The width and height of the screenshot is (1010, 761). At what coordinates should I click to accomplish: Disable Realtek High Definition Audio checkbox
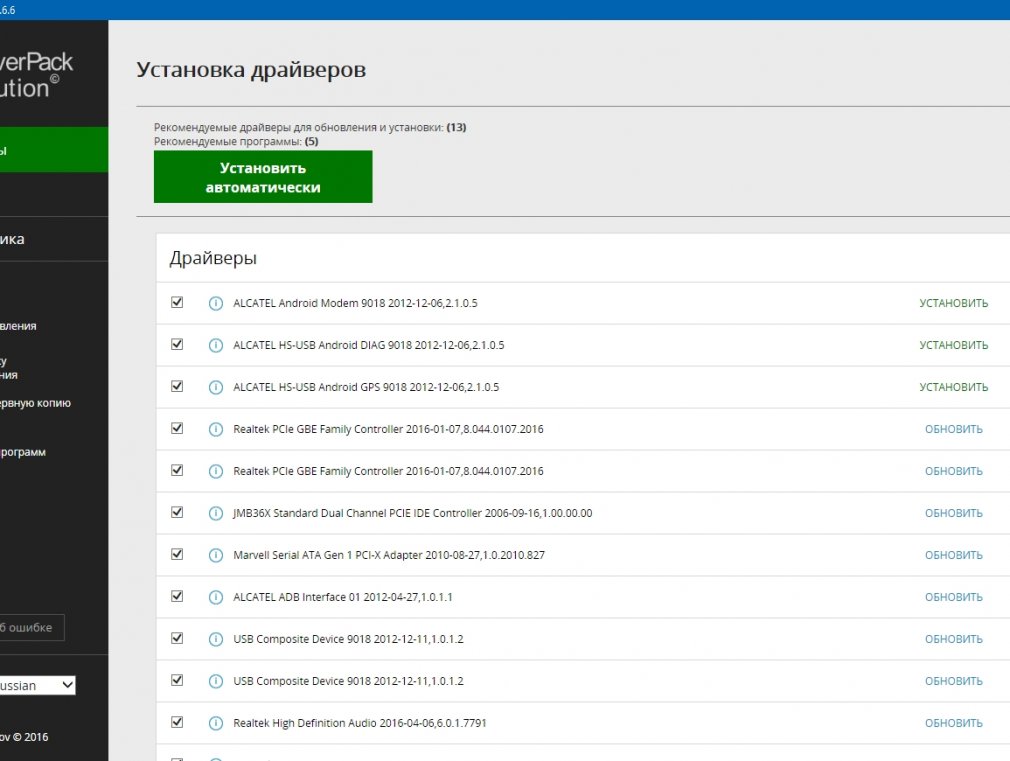click(x=177, y=722)
